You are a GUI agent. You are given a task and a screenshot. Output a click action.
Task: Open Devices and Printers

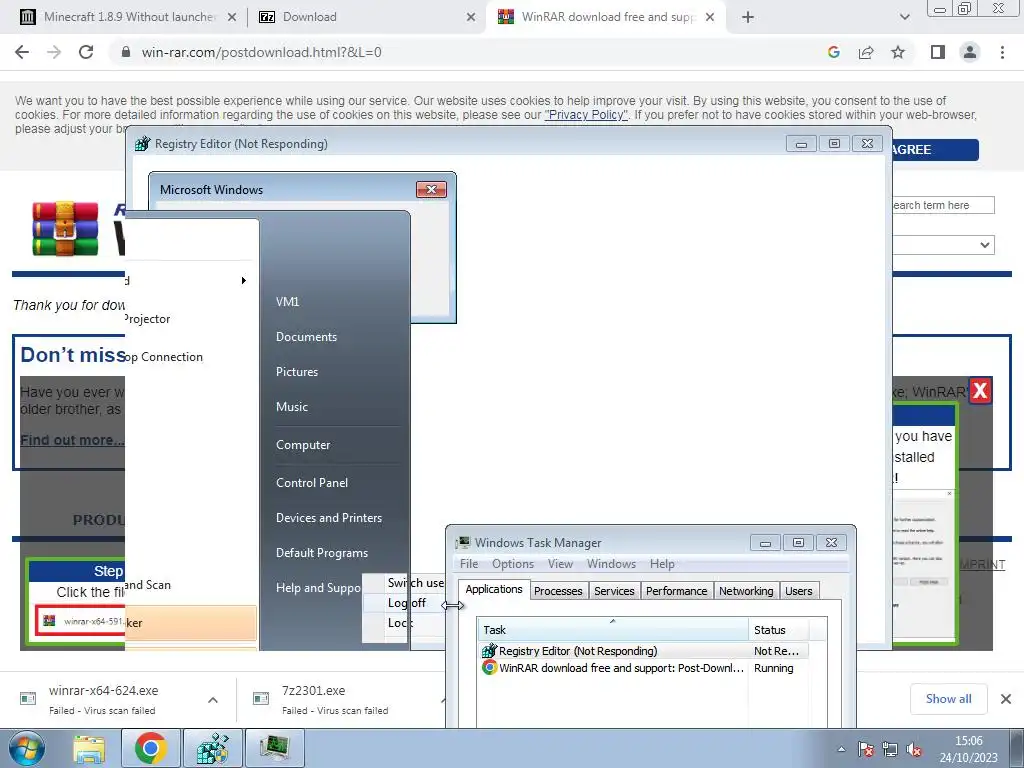(x=328, y=518)
